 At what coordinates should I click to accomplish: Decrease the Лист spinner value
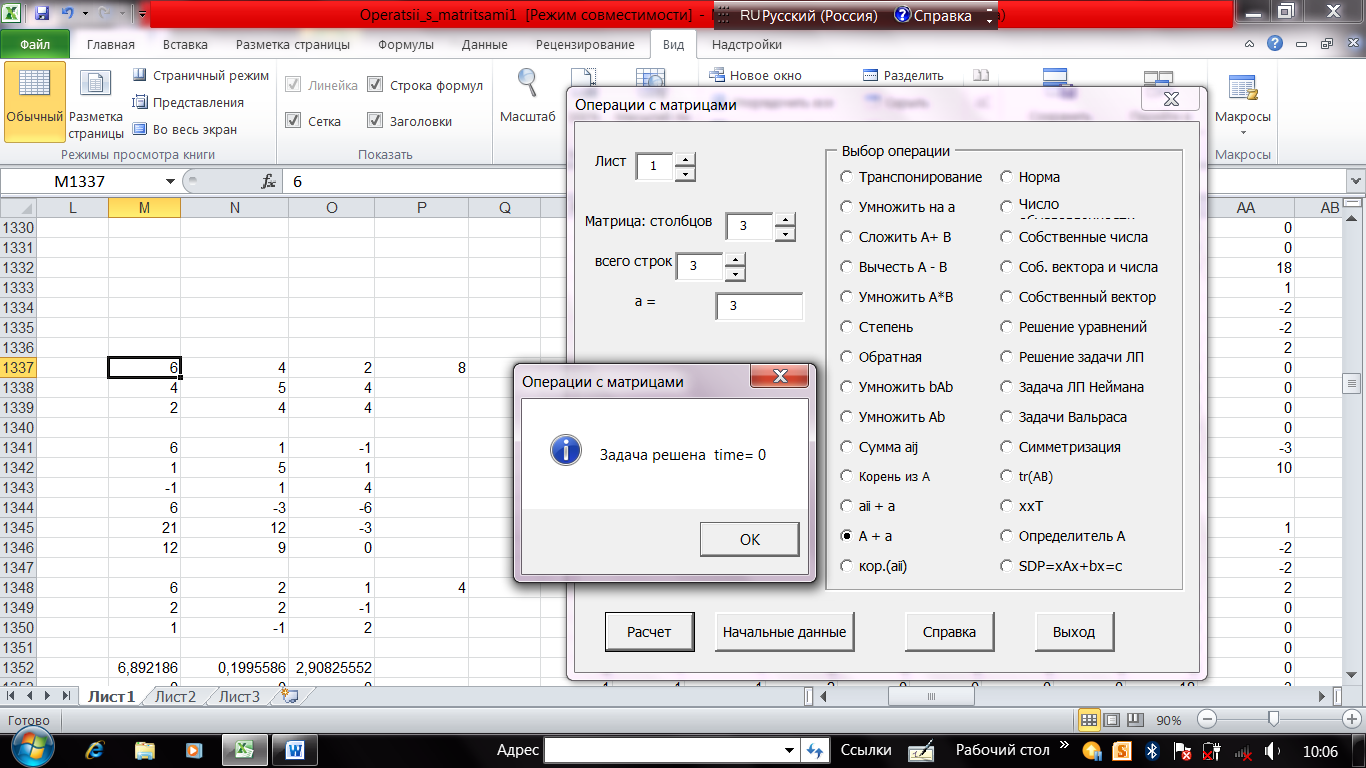pos(685,174)
